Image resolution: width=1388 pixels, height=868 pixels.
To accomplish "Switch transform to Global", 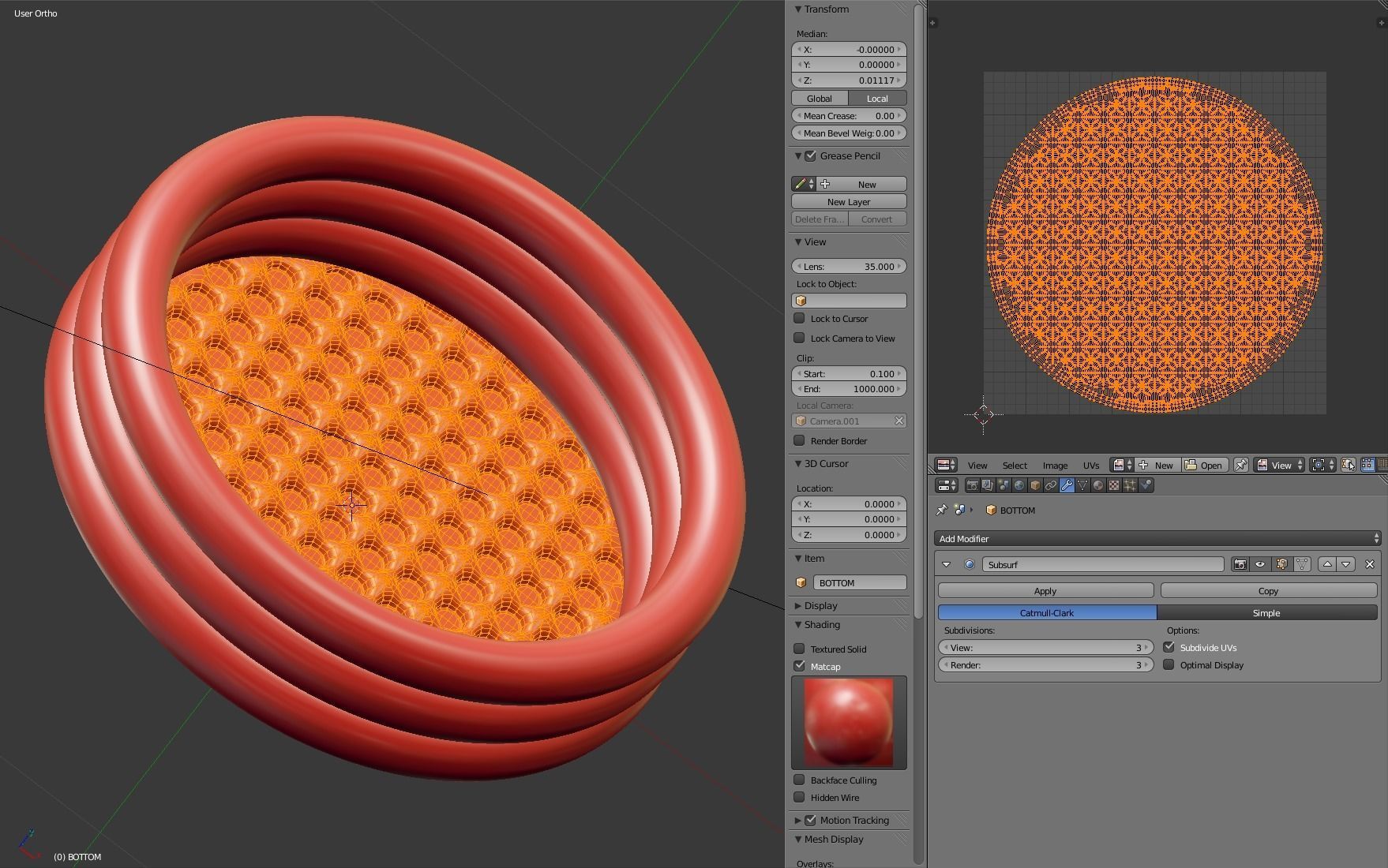I will pos(820,98).
